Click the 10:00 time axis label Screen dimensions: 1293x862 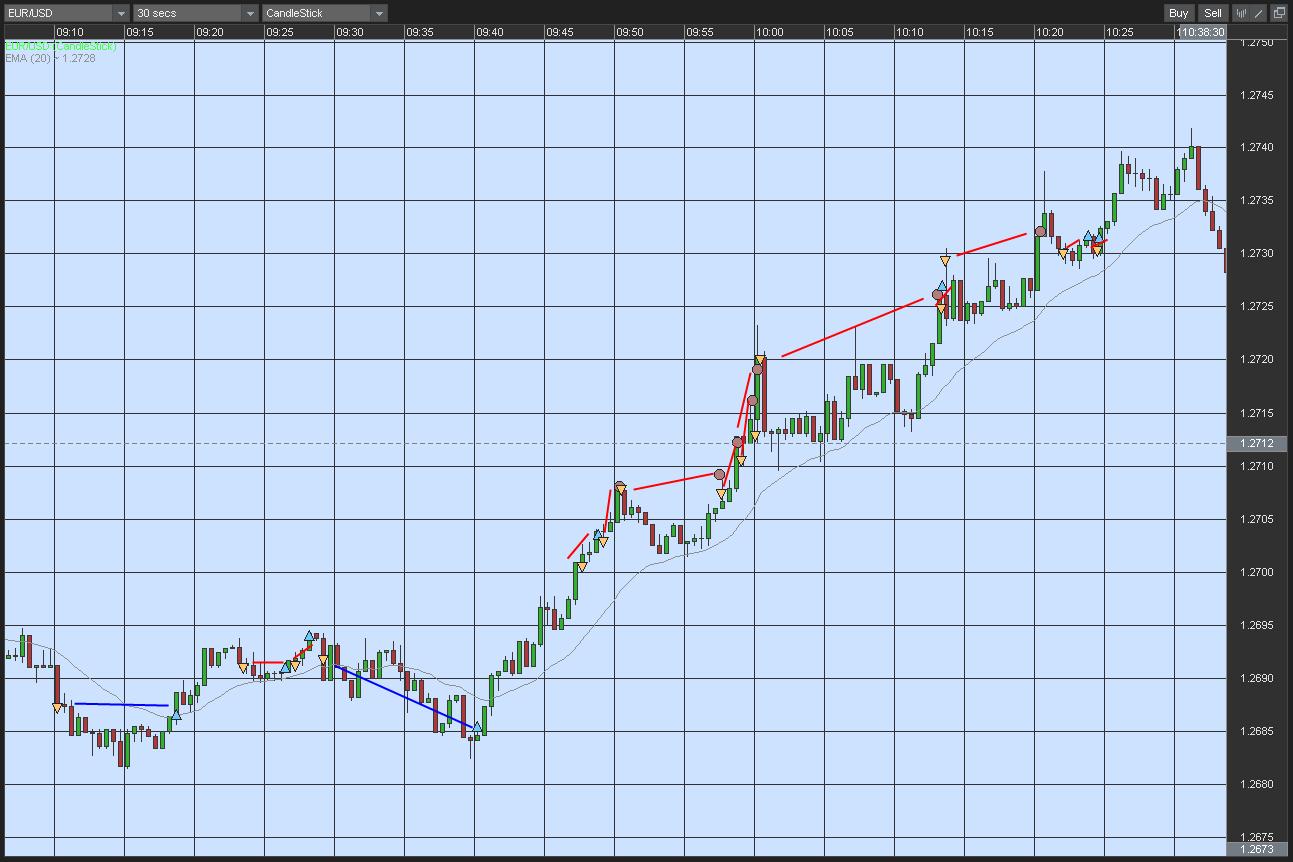point(770,32)
